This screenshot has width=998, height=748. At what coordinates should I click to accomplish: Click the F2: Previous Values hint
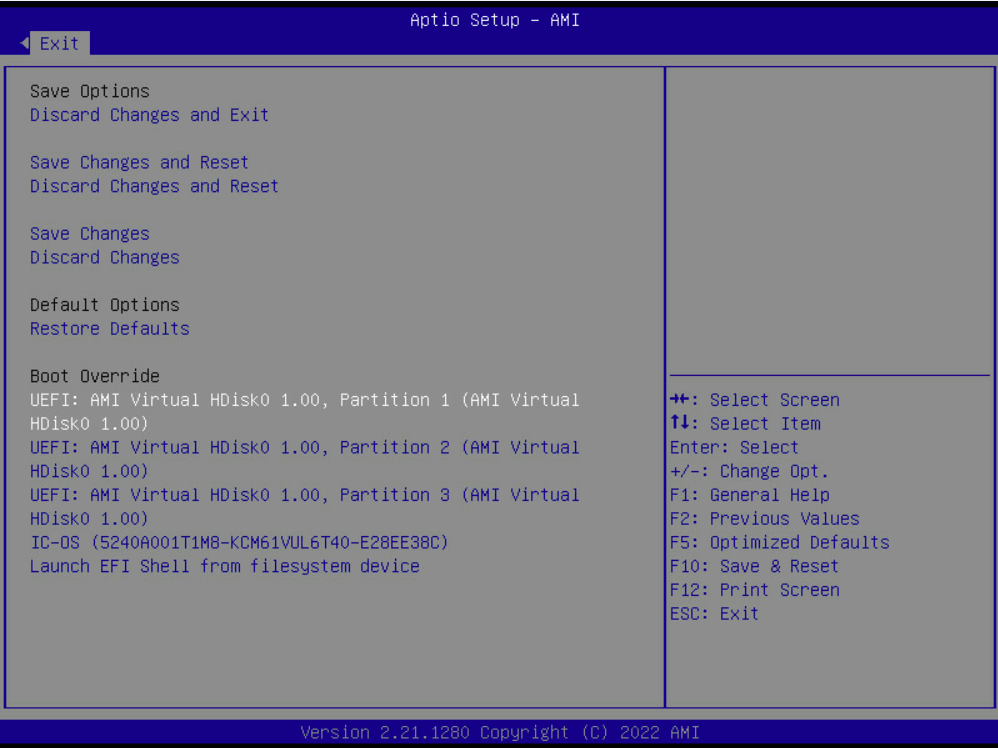pyautogui.click(x=764, y=519)
